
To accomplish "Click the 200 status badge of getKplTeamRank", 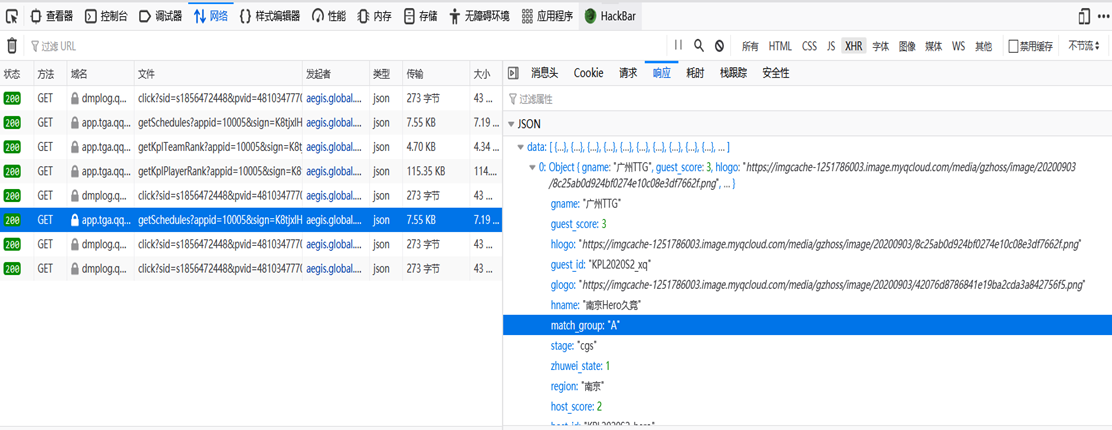I will (12, 147).
